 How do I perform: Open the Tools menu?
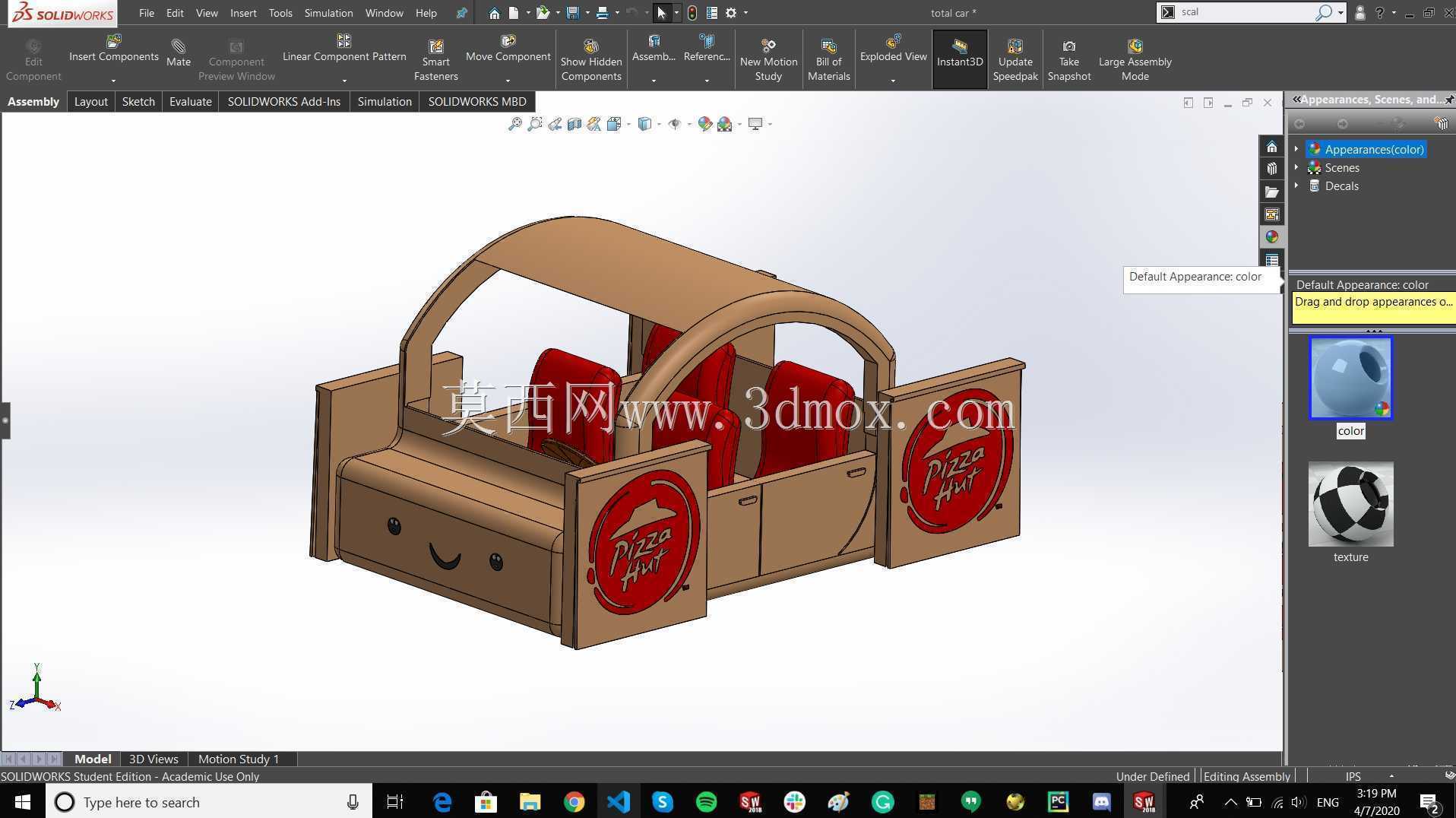click(280, 13)
